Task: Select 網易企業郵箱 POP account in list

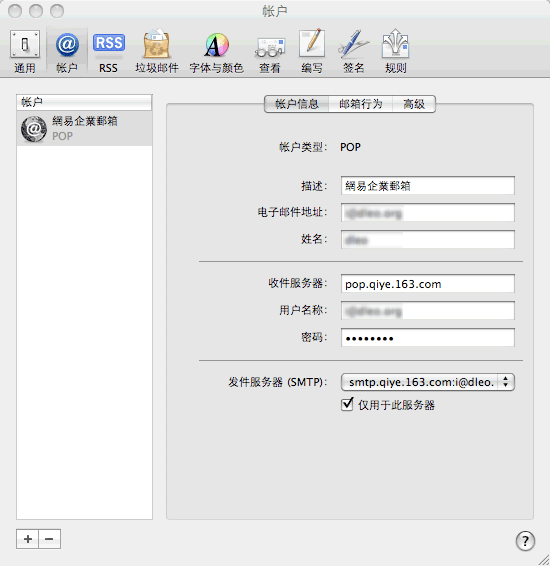Action: [84, 129]
